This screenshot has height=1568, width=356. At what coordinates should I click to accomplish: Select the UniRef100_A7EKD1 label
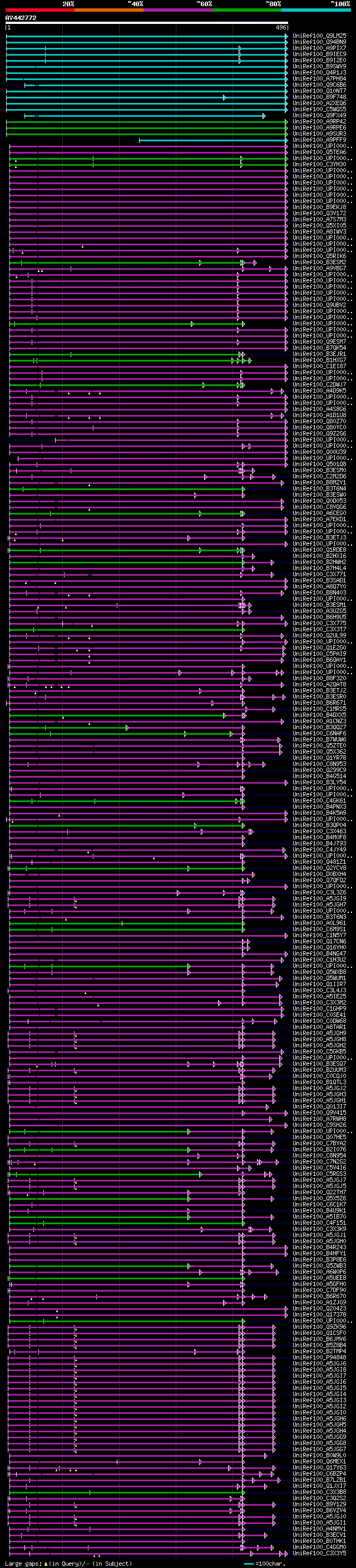(x=319, y=519)
